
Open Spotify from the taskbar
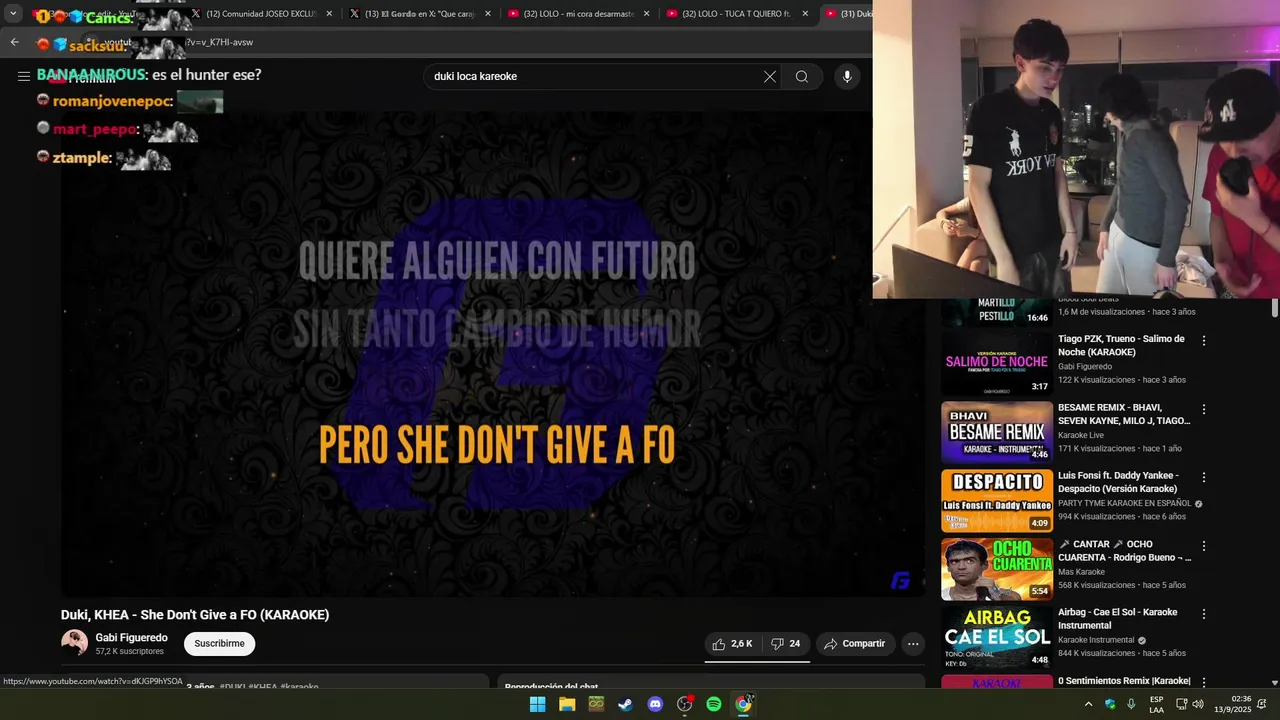[714, 704]
